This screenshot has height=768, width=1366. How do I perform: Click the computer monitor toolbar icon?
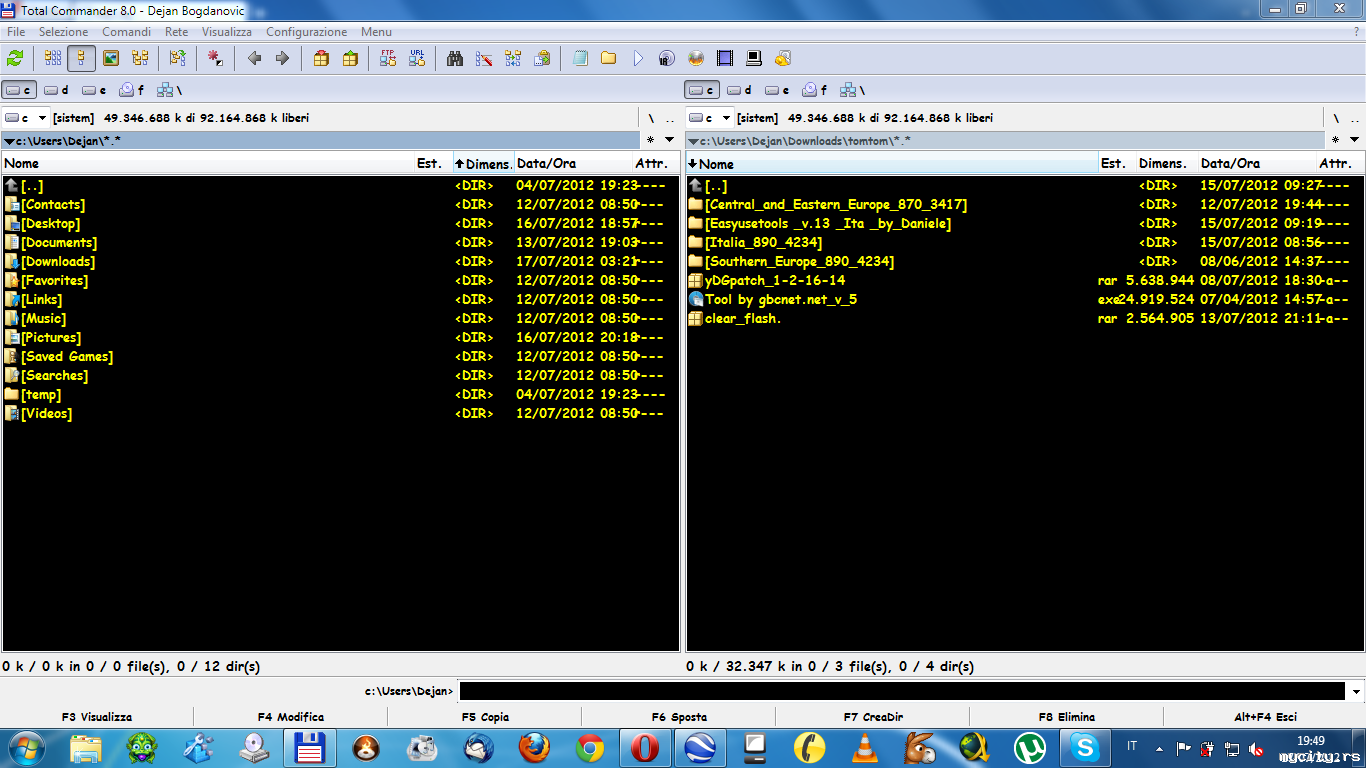pos(754,59)
